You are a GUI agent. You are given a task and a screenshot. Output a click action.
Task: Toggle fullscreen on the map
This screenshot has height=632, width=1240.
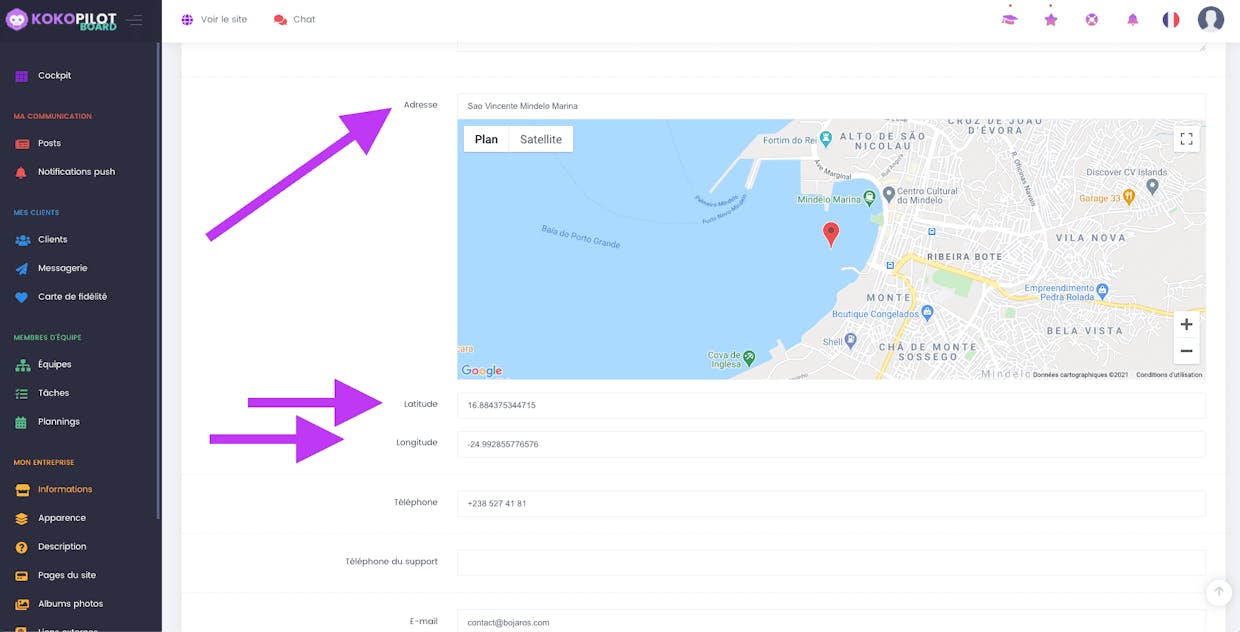click(x=1187, y=139)
